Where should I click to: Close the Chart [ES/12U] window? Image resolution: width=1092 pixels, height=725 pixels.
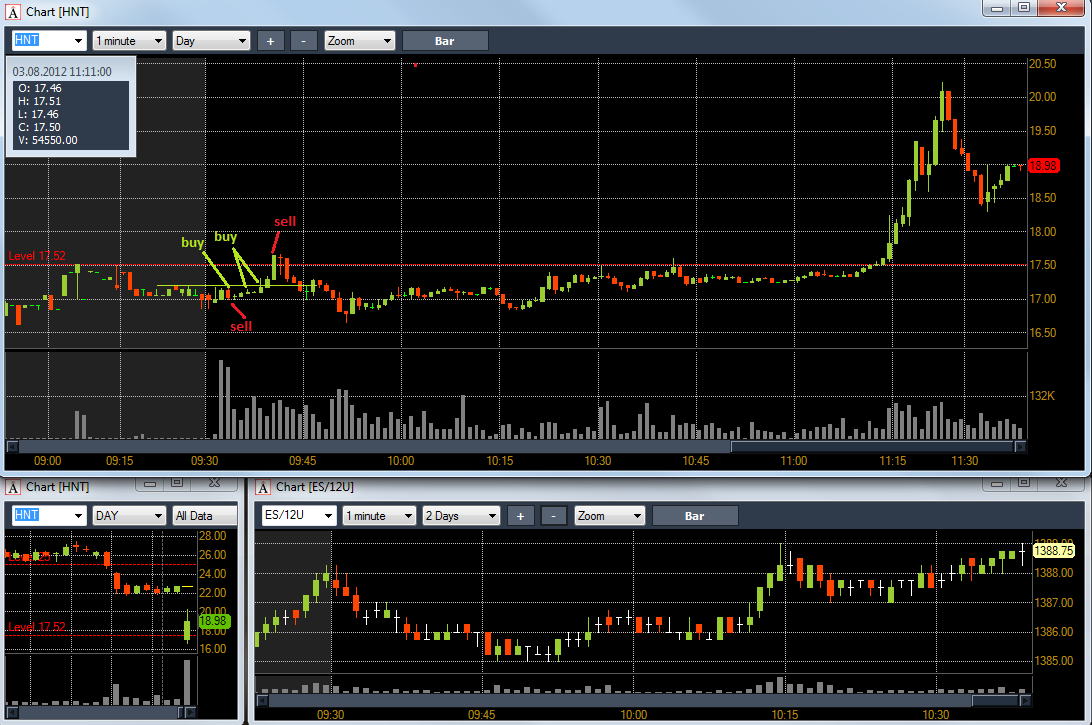[1061, 483]
